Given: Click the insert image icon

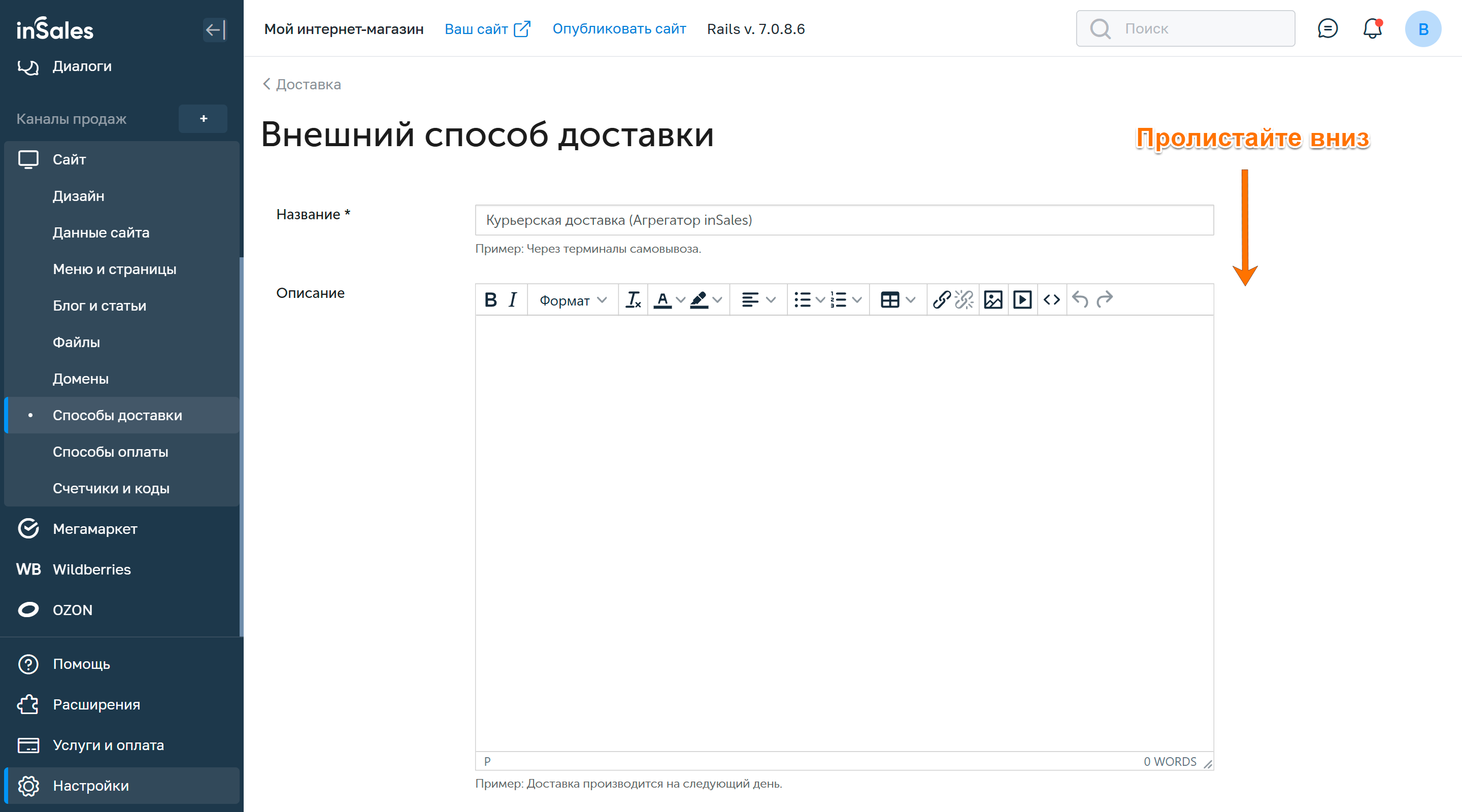Looking at the screenshot, I should tap(992, 299).
